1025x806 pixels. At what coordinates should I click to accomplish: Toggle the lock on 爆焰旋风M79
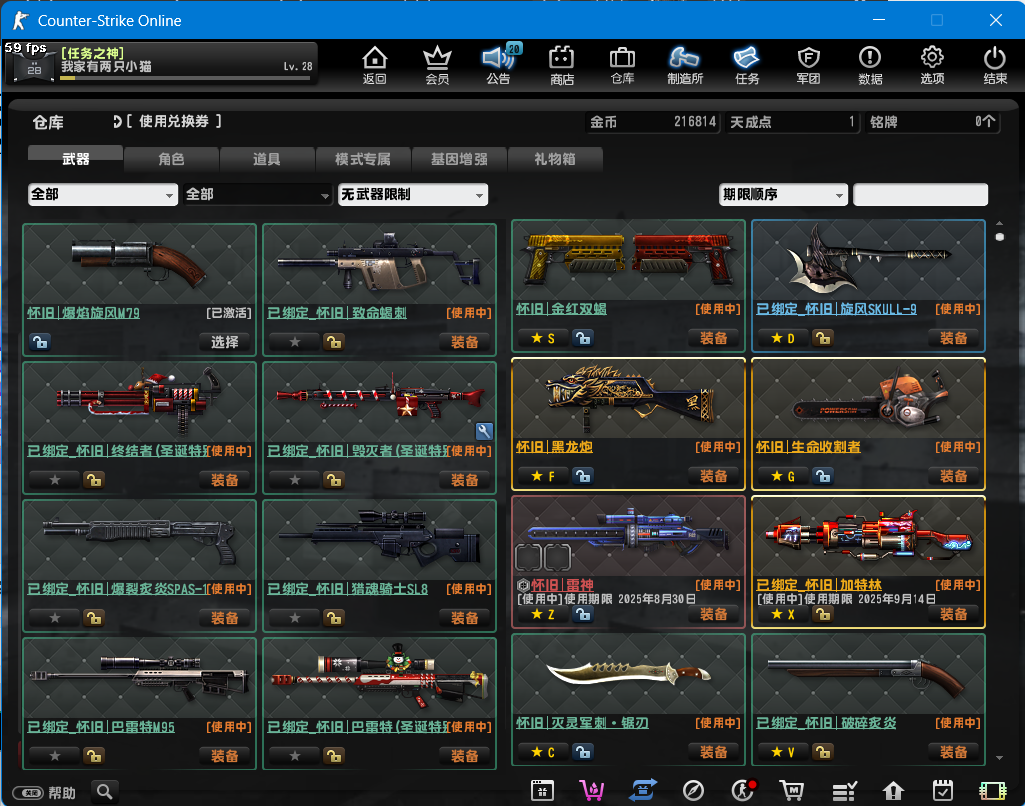coord(40,342)
